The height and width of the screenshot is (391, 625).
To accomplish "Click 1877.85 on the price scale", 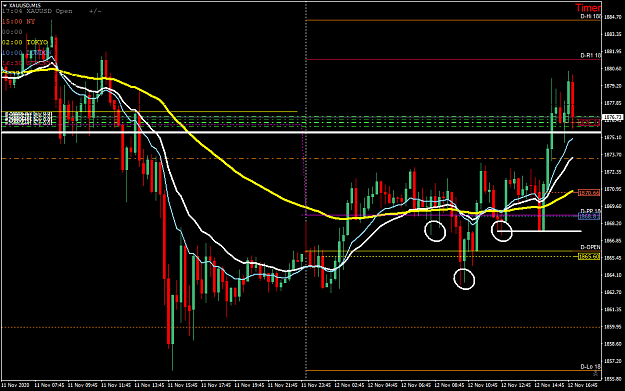I will point(613,103).
